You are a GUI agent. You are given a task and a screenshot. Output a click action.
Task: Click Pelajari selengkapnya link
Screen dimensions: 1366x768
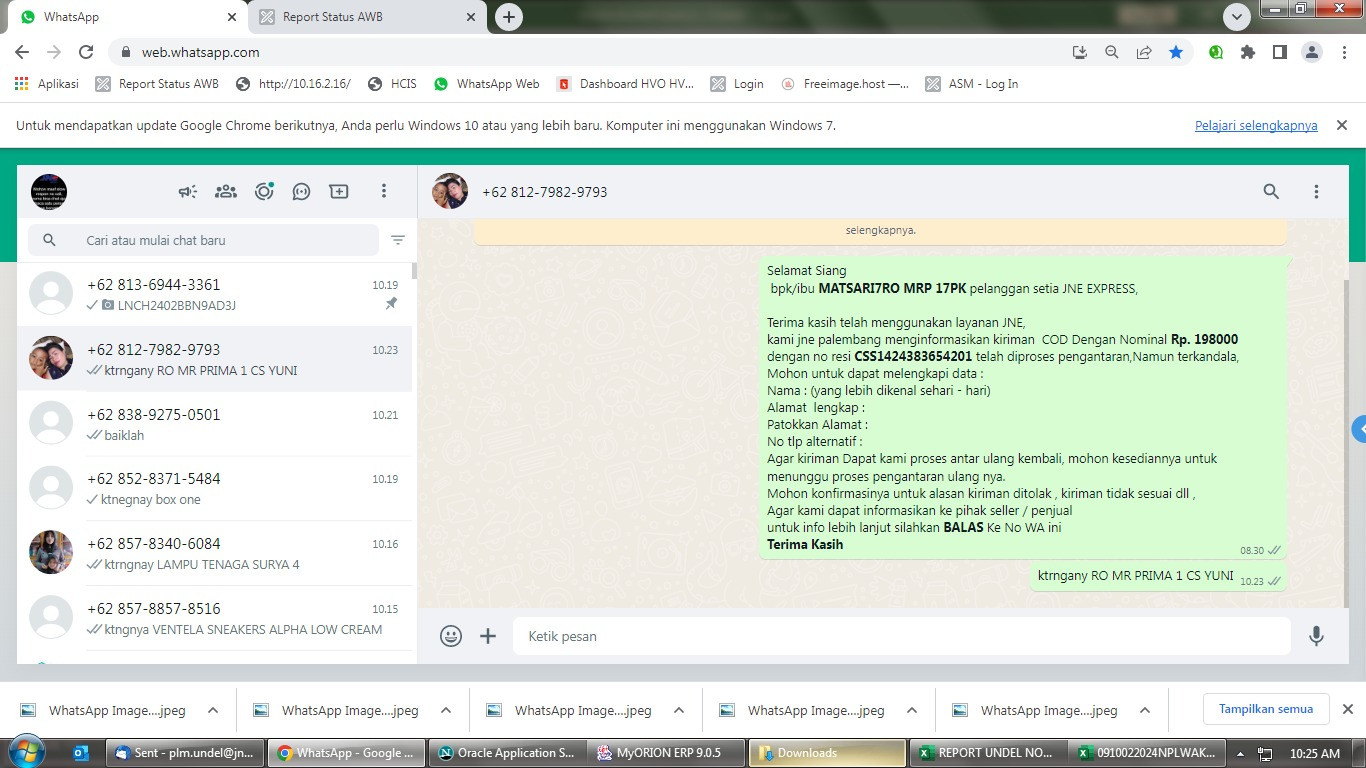[x=1256, y=125]
